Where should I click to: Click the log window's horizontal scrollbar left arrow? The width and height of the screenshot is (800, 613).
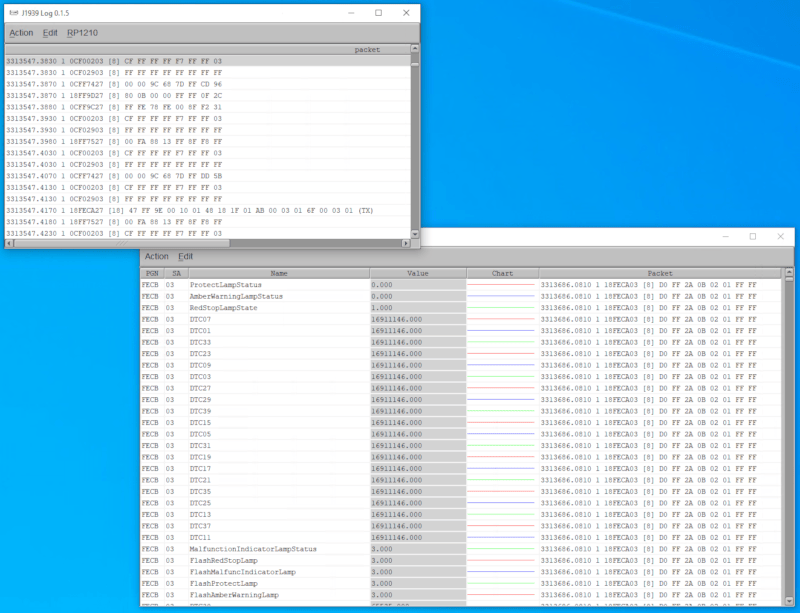point(9,243)
